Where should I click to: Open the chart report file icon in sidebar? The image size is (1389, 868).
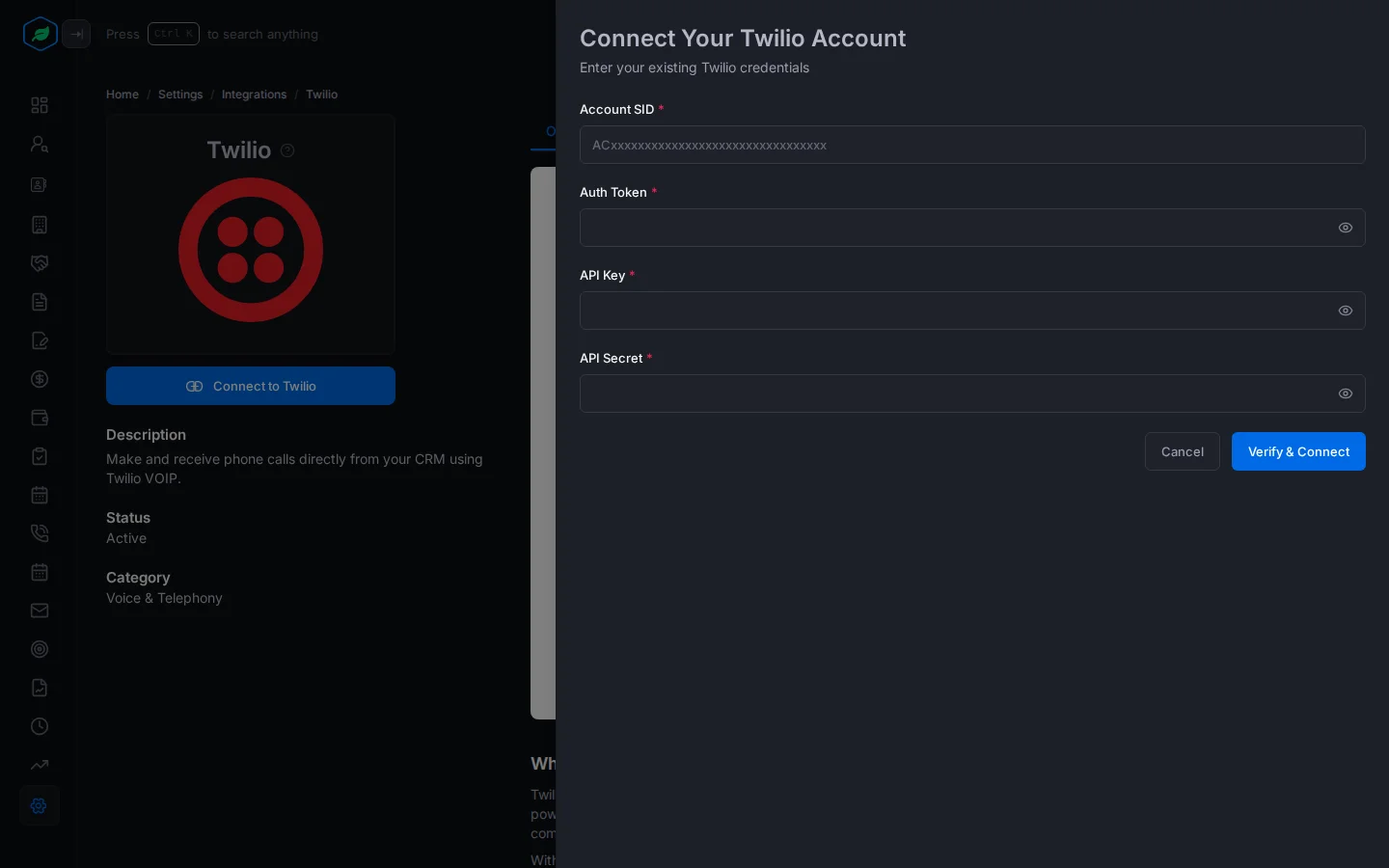[x=40, y=688]
